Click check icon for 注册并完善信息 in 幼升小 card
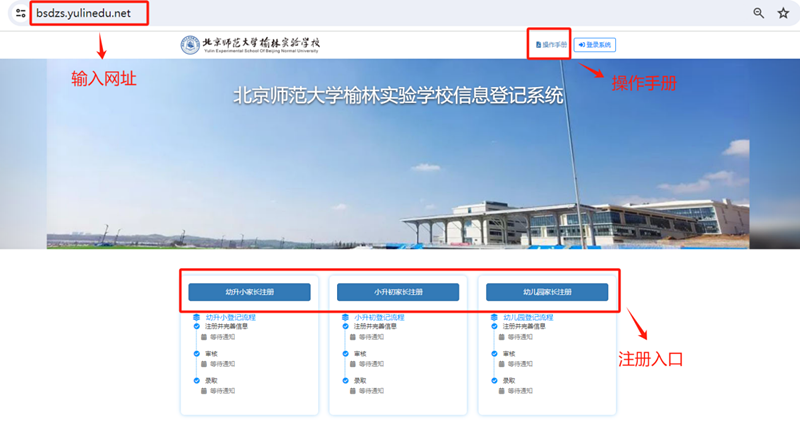 [x=196, y=326]
